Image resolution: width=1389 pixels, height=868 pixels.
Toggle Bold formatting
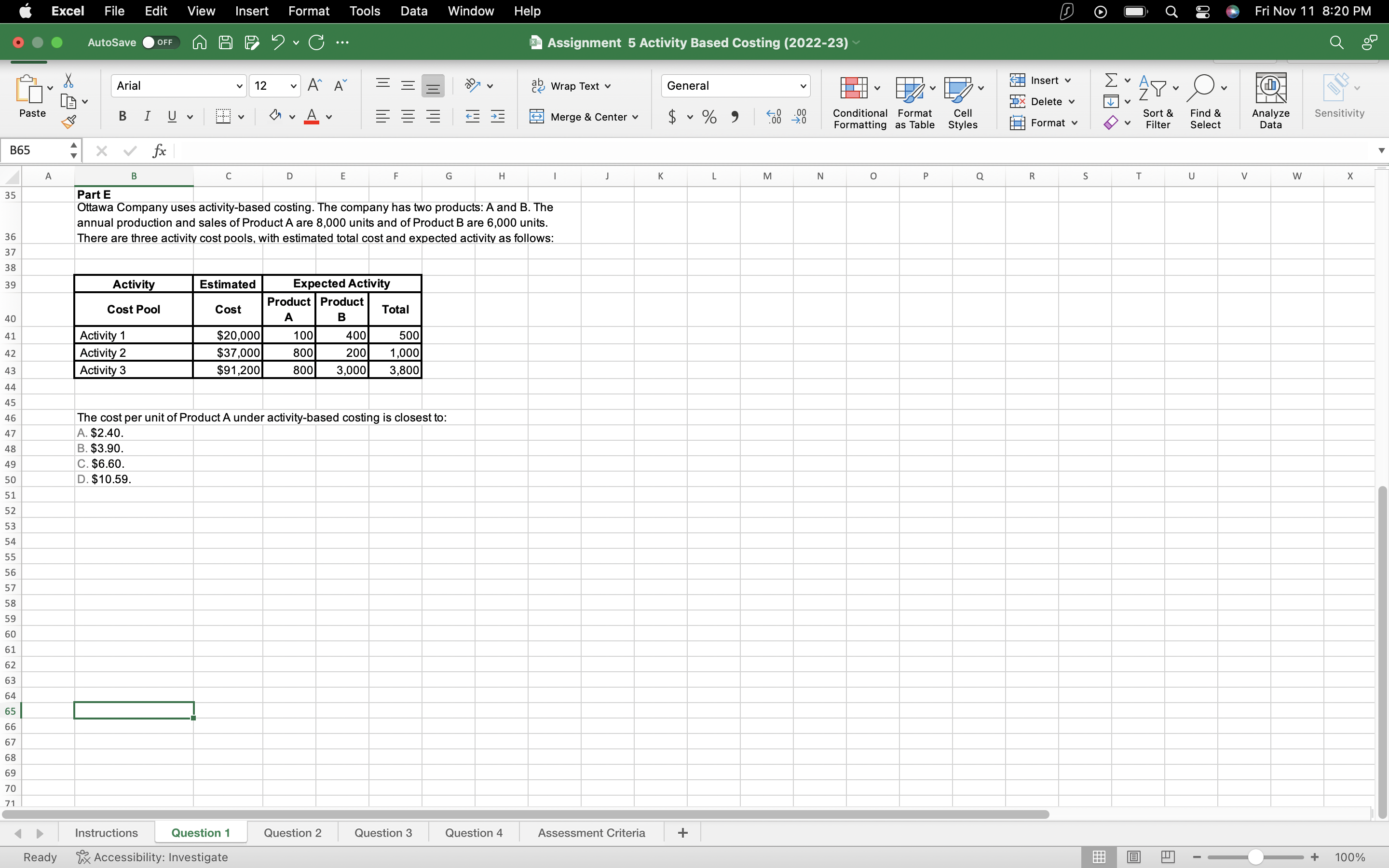click(122, 117)
